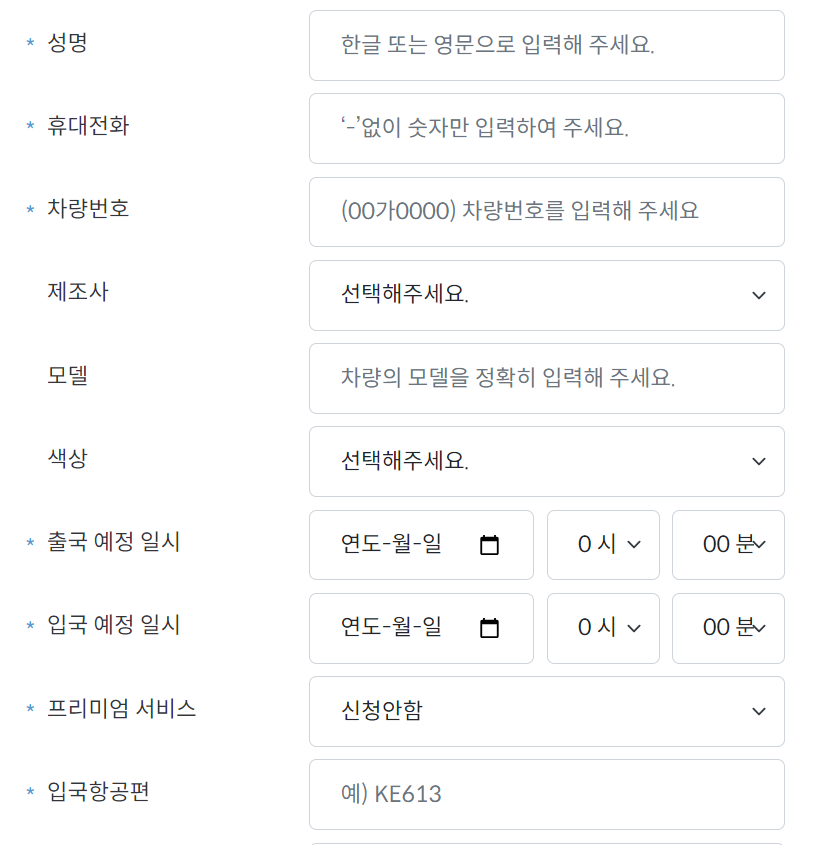Click the phone number (휴대전화) input field
815x845 pixels.
(x=545, y=128)
